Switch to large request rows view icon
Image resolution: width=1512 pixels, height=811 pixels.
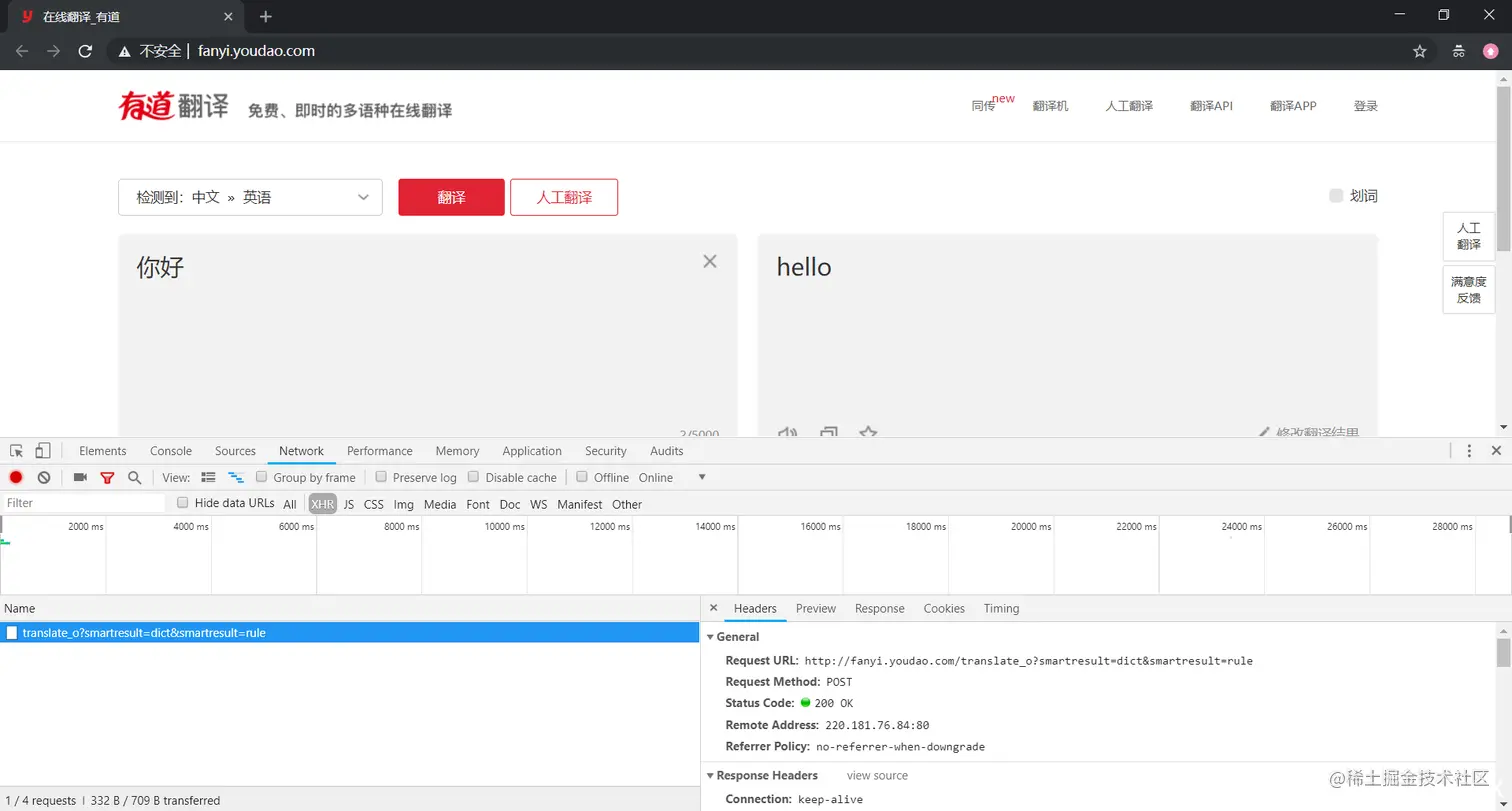(x=208, y=477)
